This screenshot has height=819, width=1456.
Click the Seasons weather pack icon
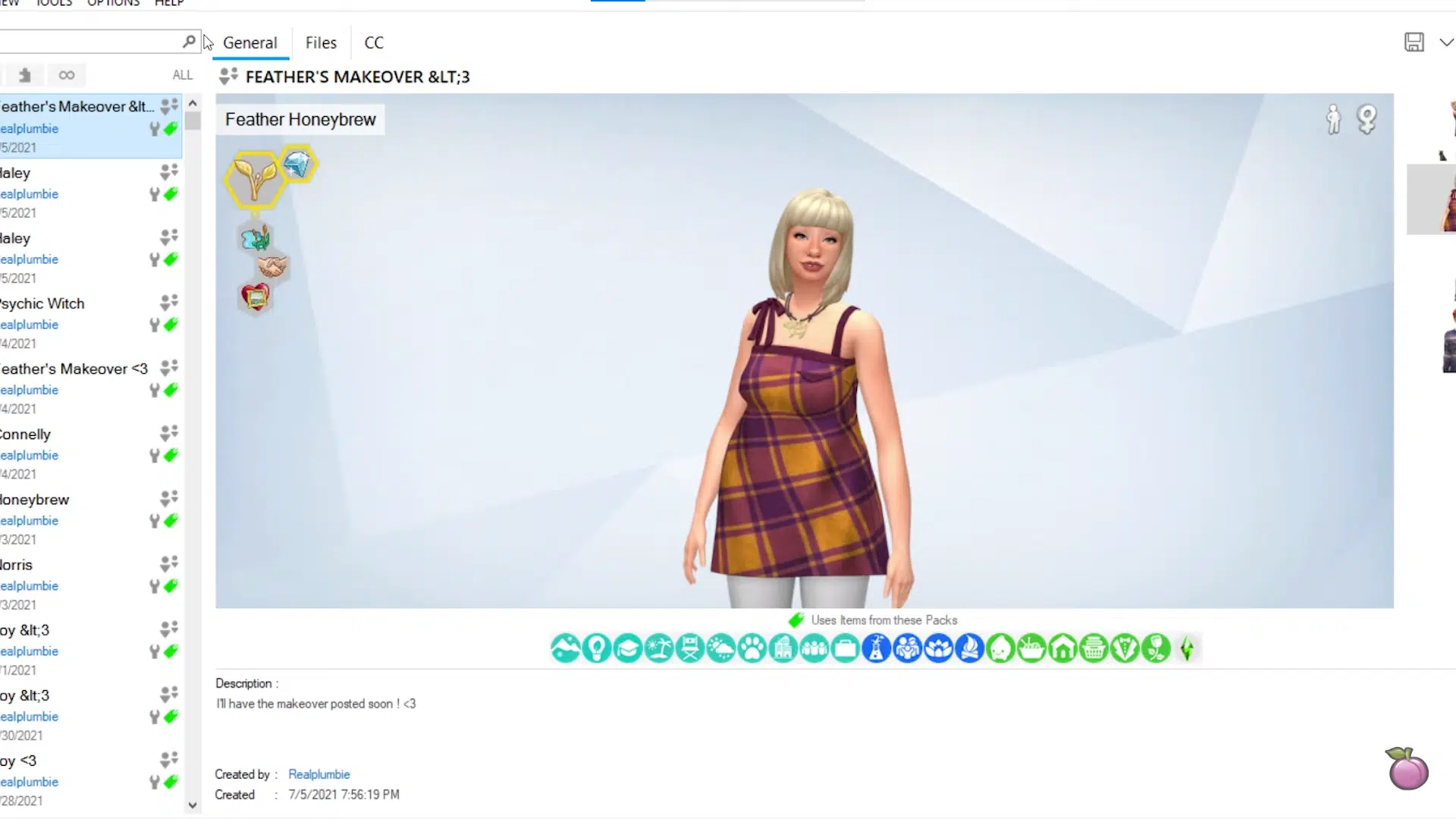(x=720, y=649)
